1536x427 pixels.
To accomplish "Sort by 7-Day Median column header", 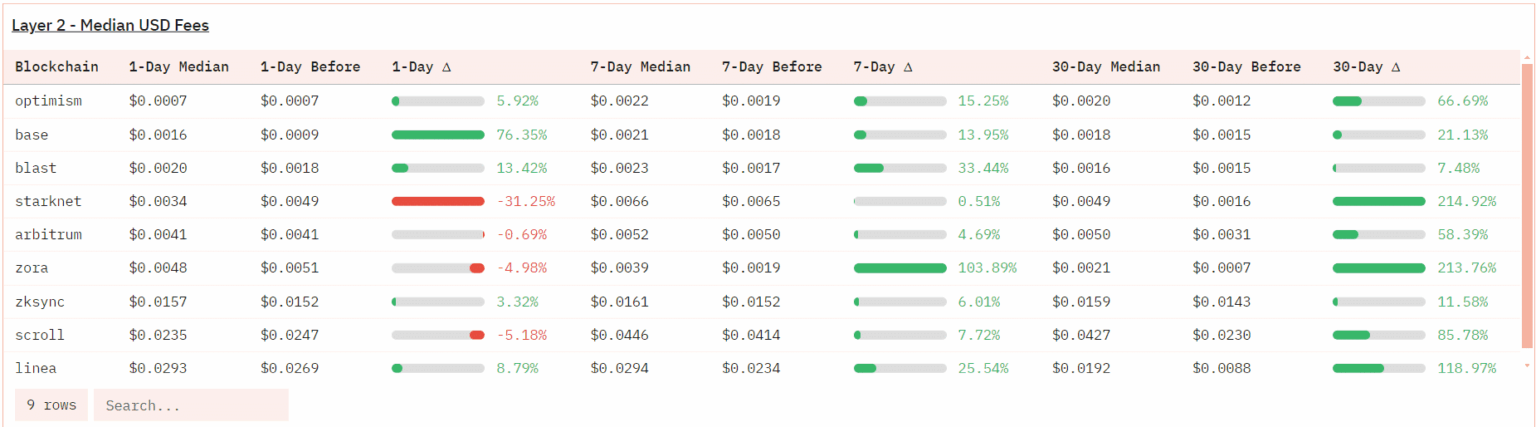I will pos(640,67).
